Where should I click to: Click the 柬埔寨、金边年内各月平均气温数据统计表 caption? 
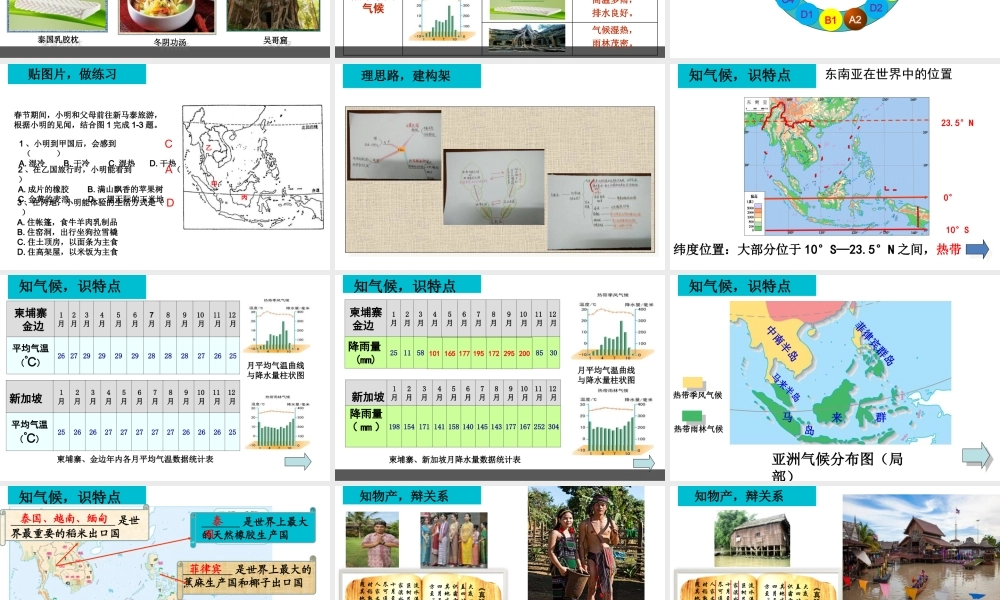135,459
